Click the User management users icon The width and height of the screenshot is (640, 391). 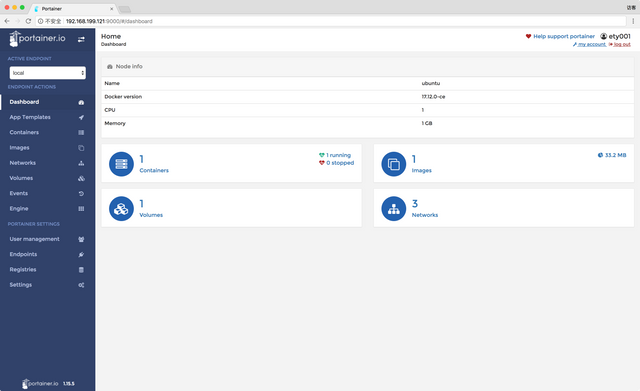tap(81, 239)
